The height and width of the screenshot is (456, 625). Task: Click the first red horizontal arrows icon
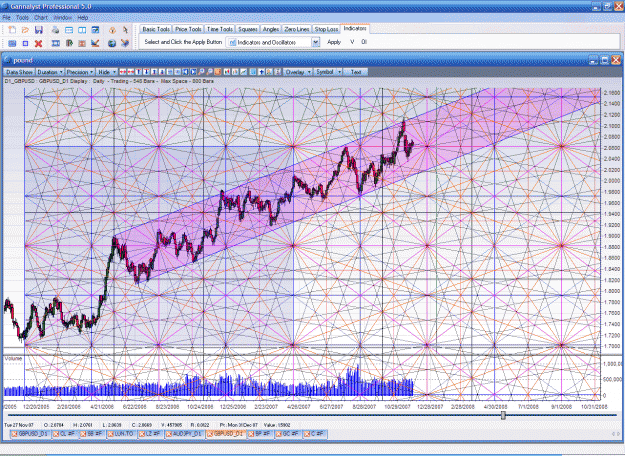(x=123, y=72)
